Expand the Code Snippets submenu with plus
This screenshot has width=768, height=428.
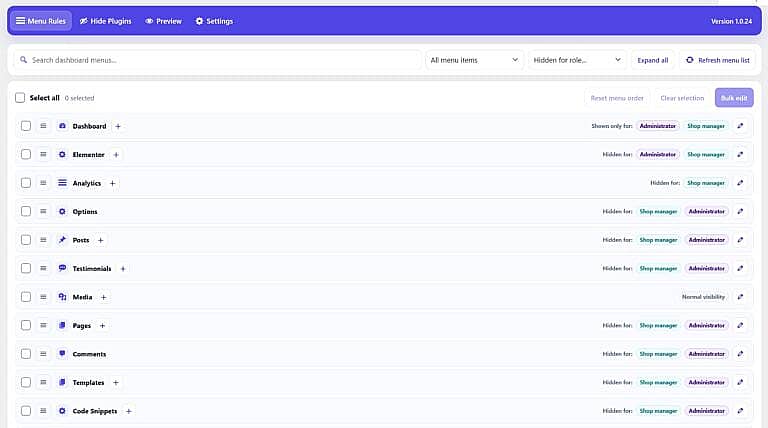click(128, 411)
